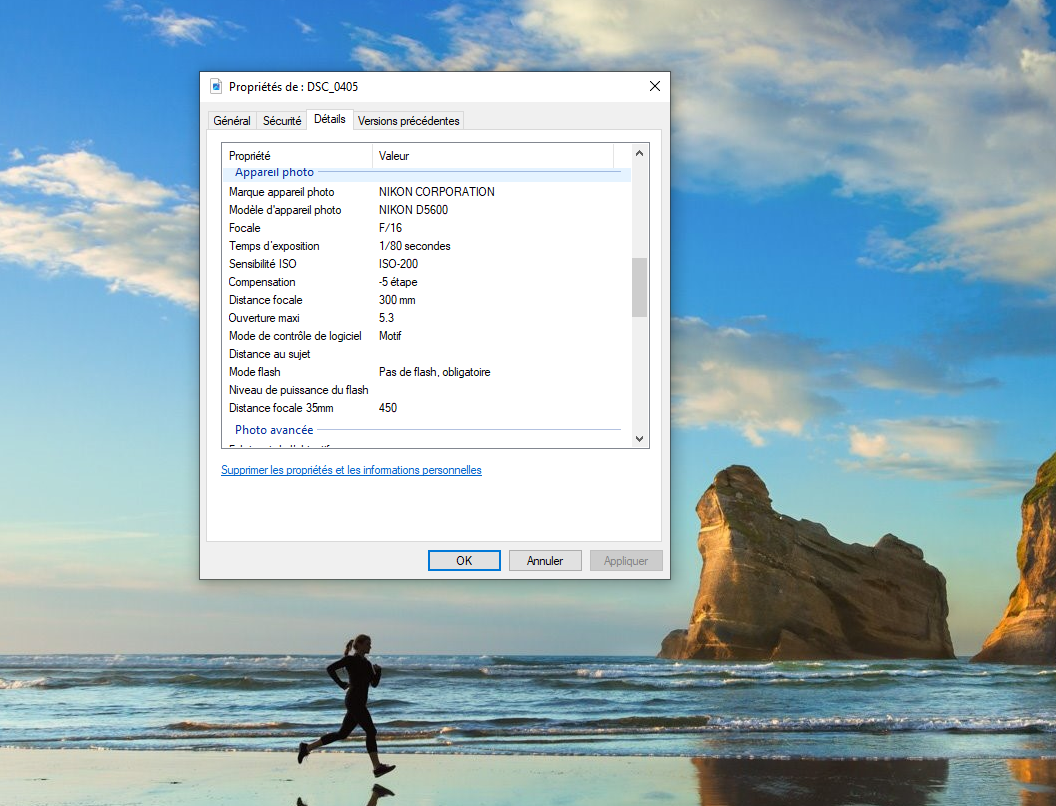Click the 1/80 secondes value

[x=414, y=246]
